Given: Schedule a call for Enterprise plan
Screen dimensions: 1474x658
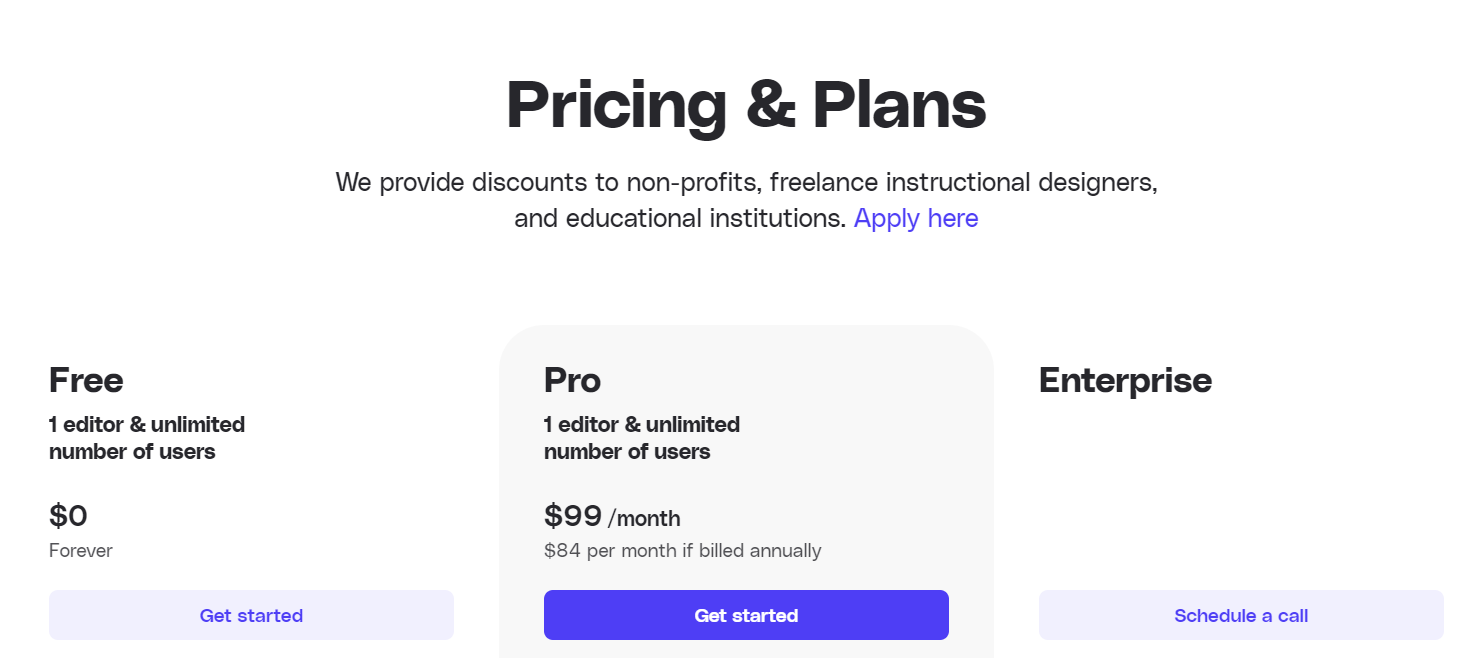Looking at the screenshot, I should point(1240,615).
